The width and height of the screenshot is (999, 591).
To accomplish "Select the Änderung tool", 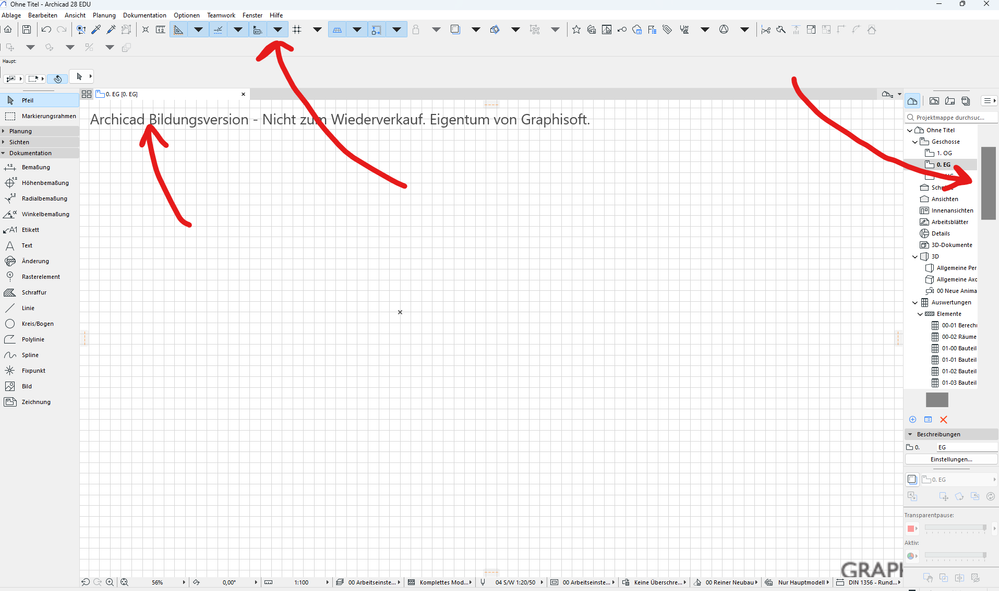I will (x=40, y=261).
